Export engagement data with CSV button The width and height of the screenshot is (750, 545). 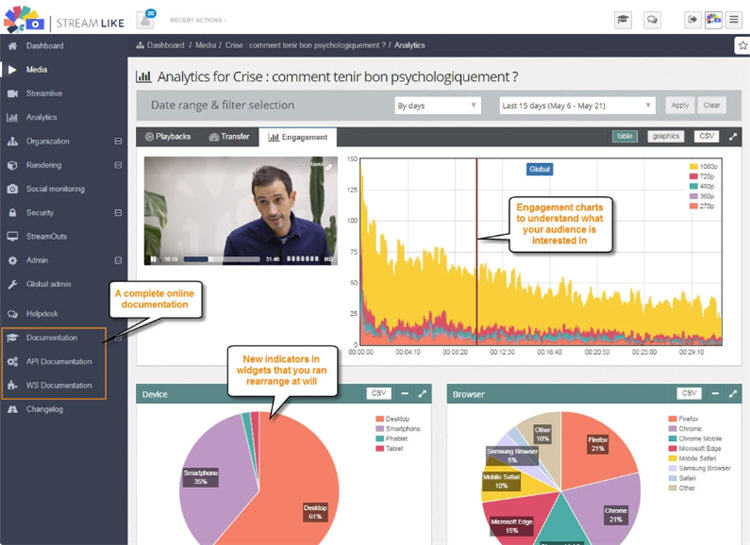click(x=706, y=136)
